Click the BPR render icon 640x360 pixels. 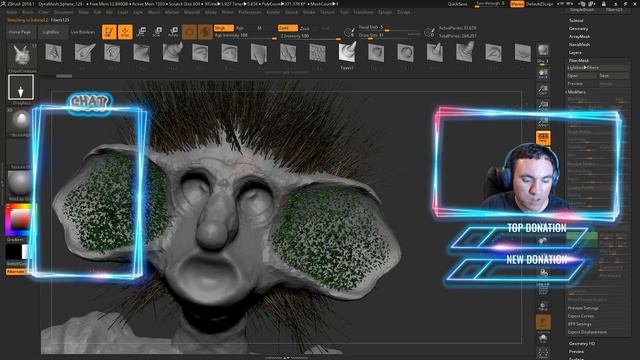pos(543,51)
